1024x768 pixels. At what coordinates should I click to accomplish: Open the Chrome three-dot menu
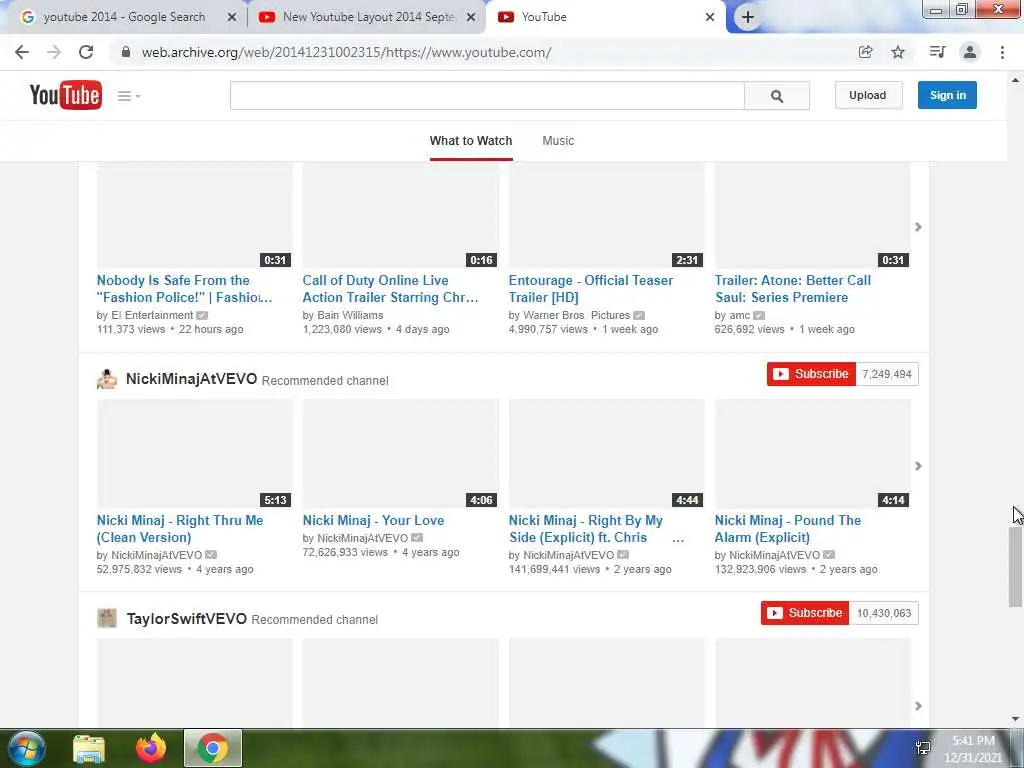click(1002, 52)
